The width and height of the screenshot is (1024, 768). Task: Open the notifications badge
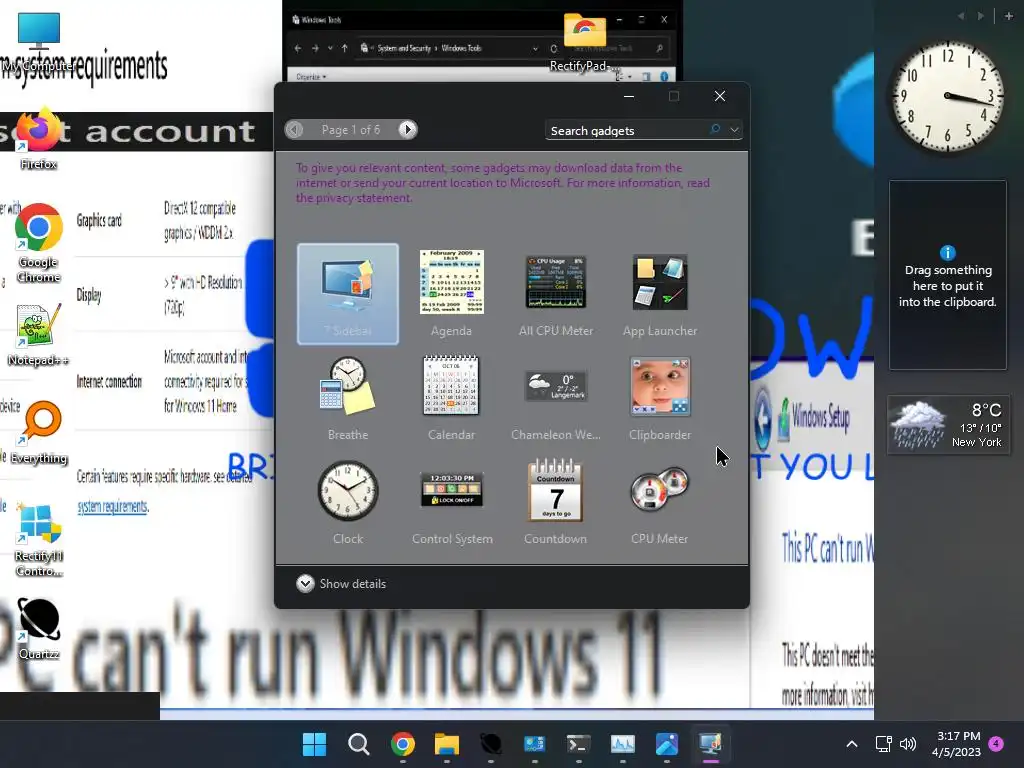(997, 743)
